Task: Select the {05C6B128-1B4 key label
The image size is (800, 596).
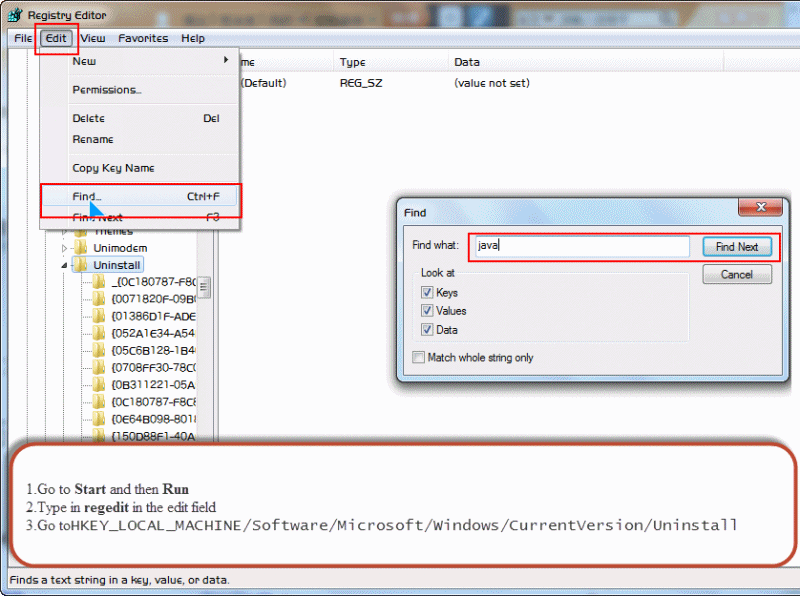Action: pyautogui.click(x=154, y=350)
